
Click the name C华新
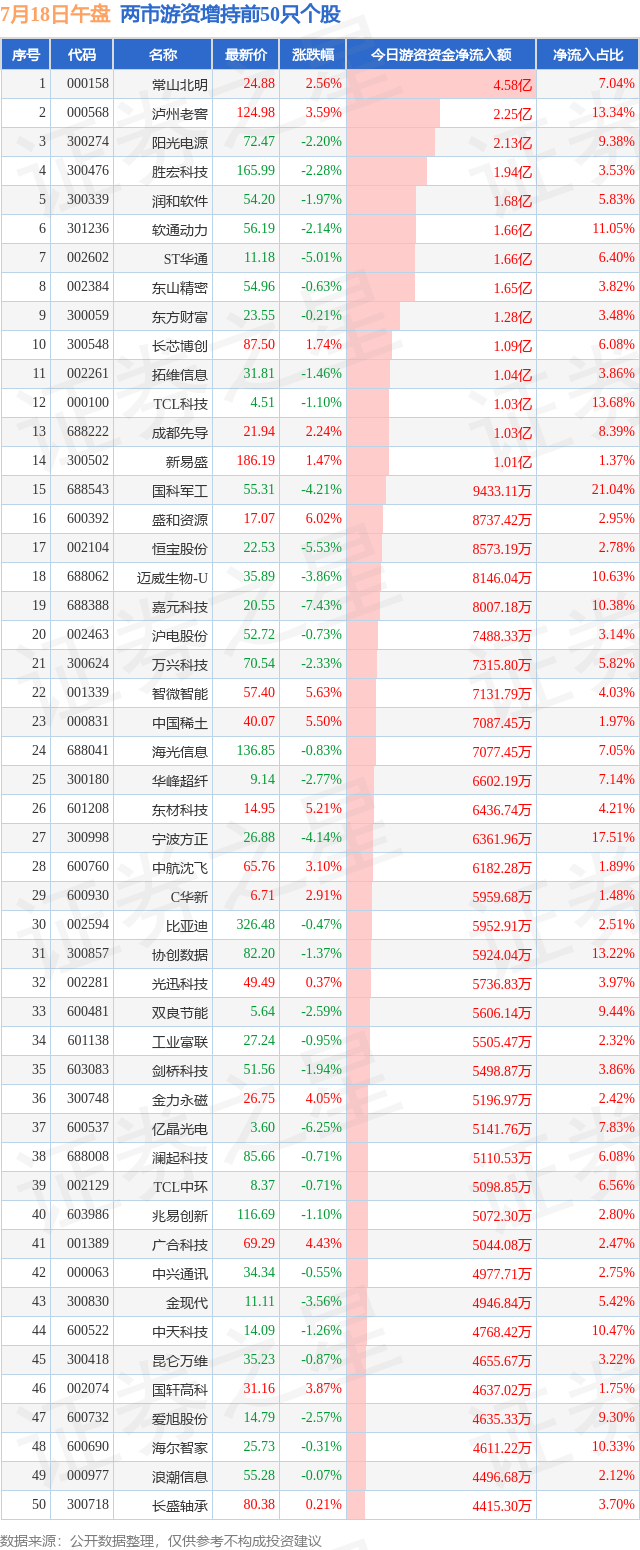pos(187,897)
